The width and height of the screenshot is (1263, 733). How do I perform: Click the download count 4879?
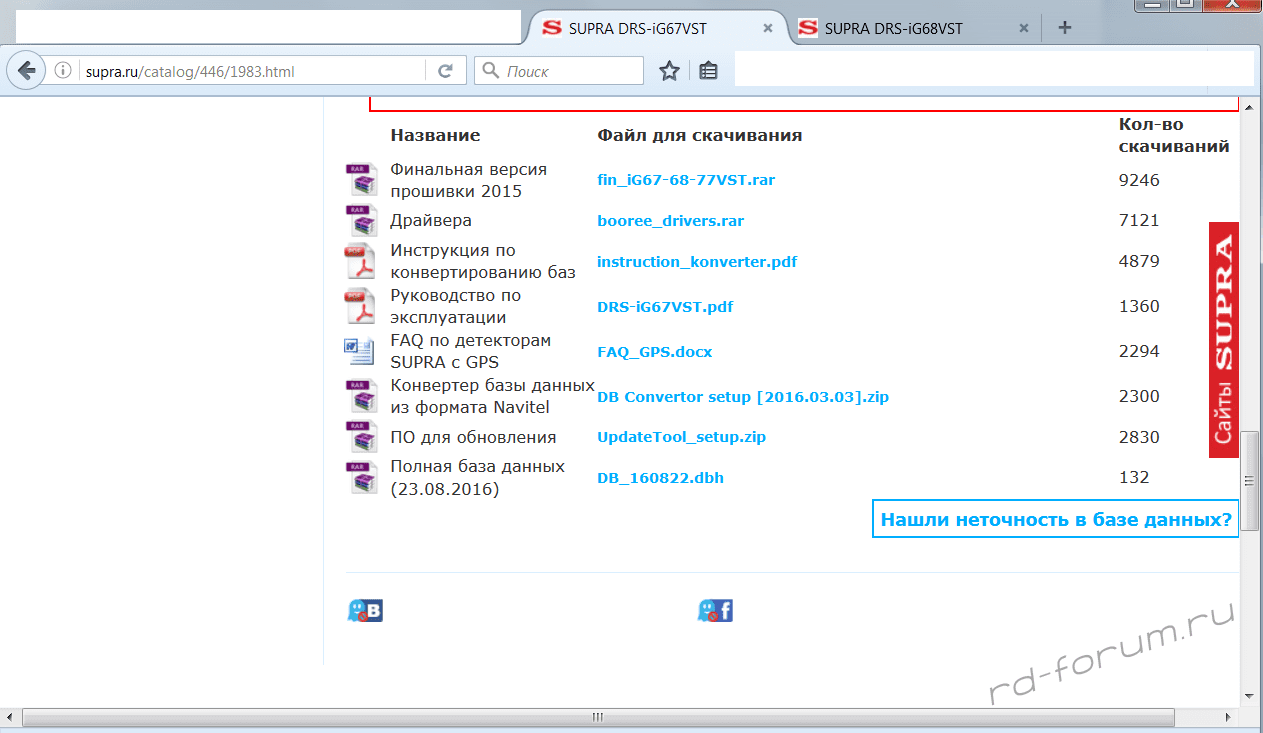click(x=1139, y=262)
